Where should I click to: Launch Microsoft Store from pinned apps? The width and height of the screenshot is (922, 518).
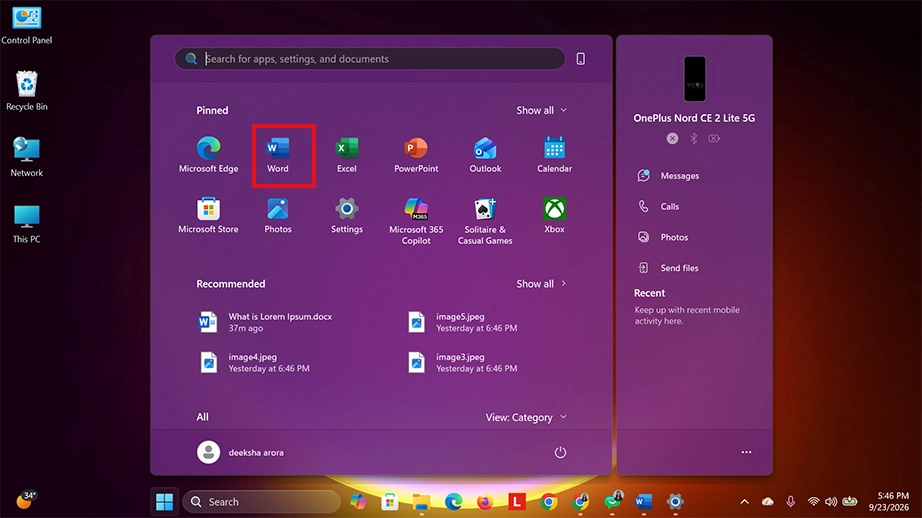point(208,216)
